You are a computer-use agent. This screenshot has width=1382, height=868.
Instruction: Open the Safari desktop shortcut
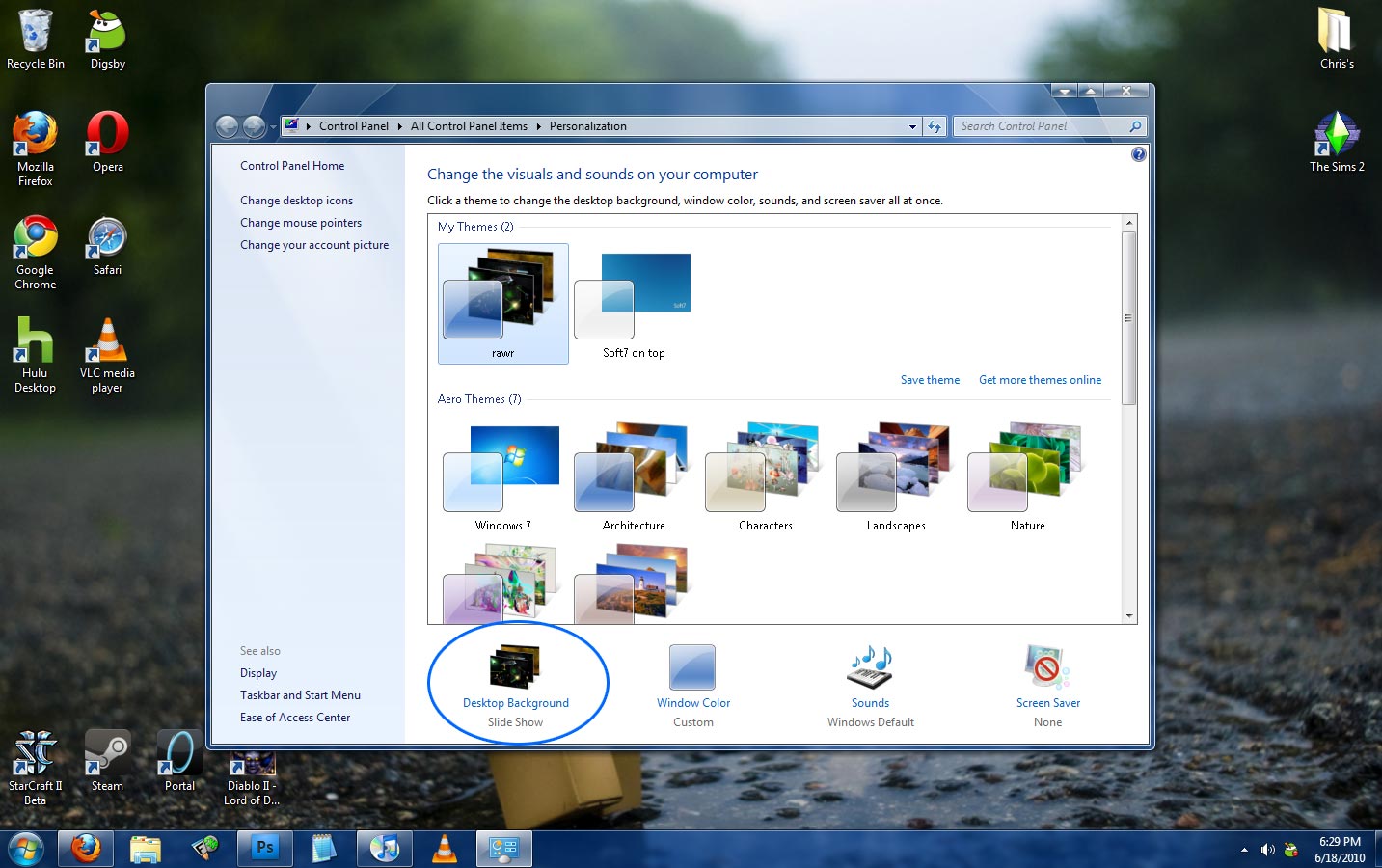coord(107,246)
